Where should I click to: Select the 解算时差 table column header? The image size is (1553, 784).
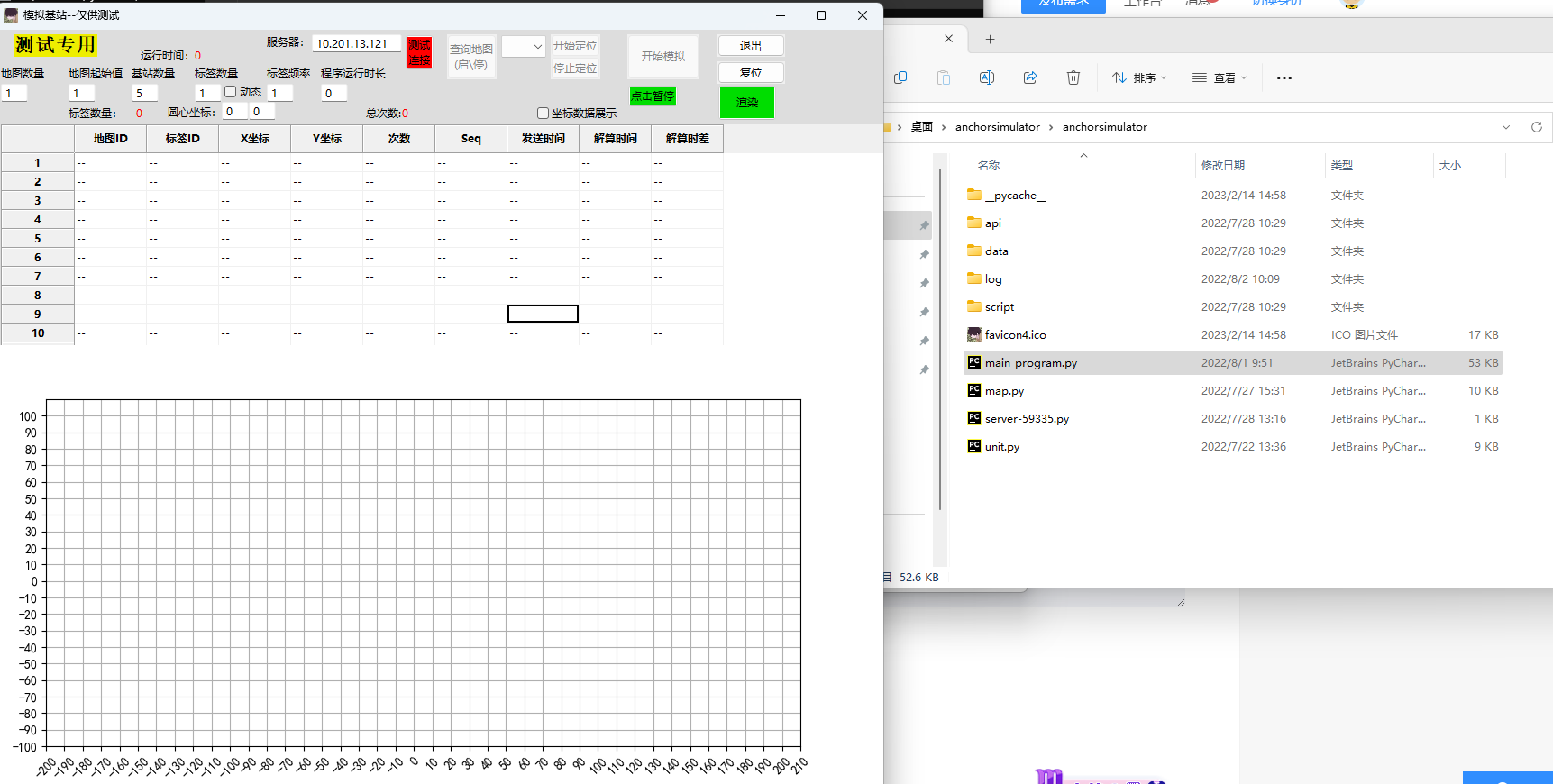tap(687, 139)
